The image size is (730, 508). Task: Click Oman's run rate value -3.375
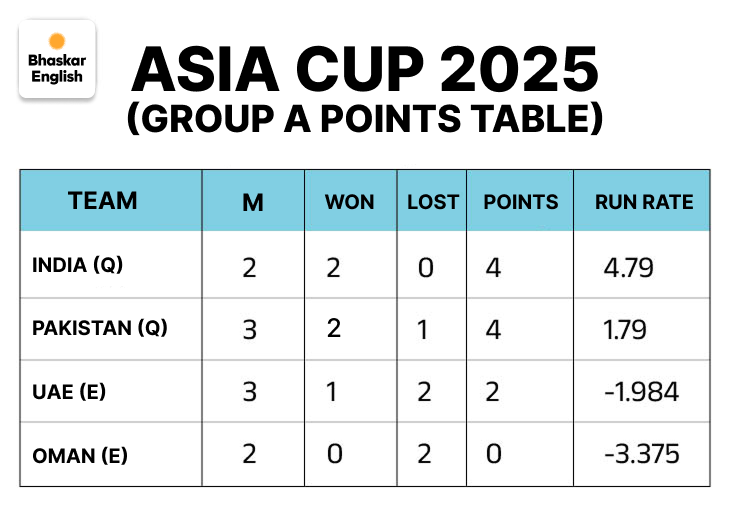(x=642, y=454)
